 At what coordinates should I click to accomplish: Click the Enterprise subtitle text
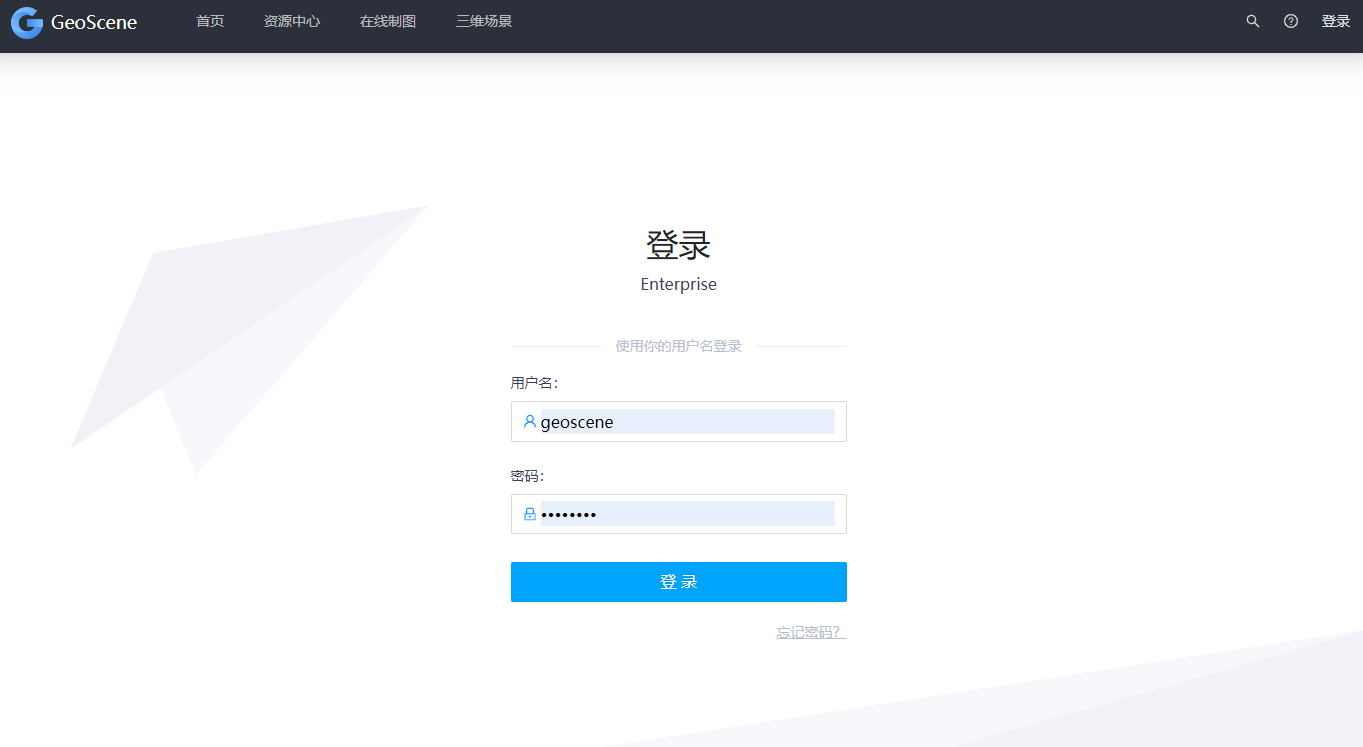(678, 284)
